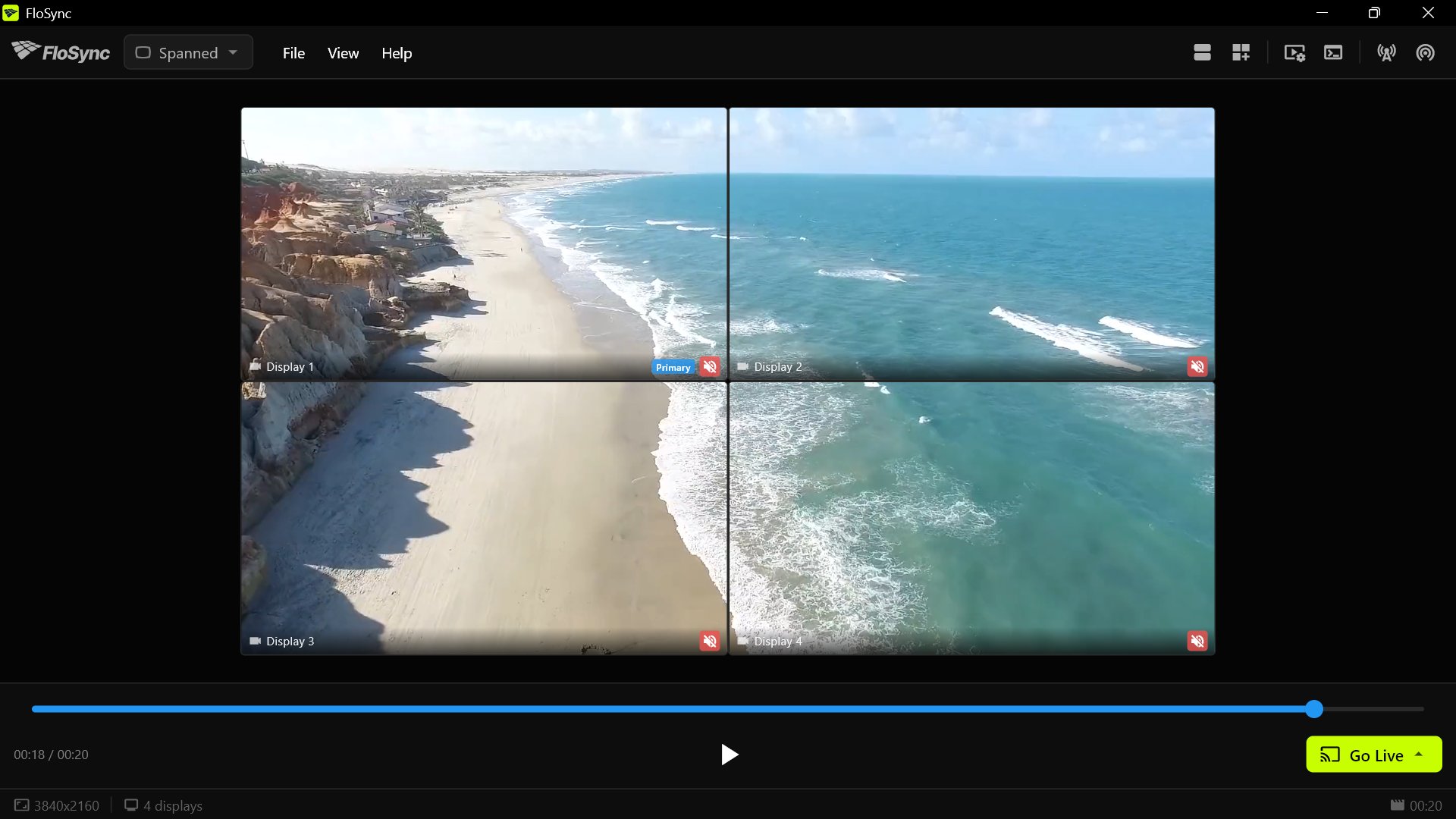
Task: Open the command console terminal icon
Action: coord(1333,52)
